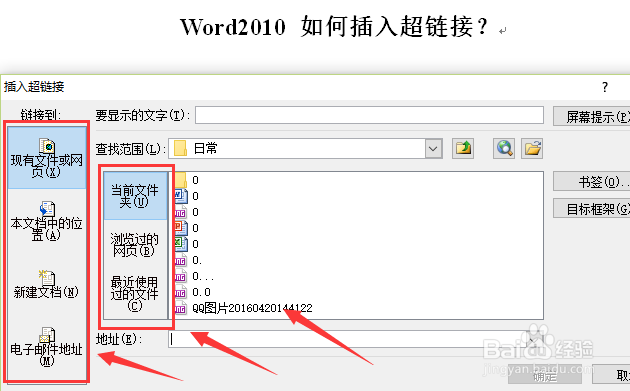The height and width of the screenshot is (391, 630).
Task: Select file named "0.0" in the list
Action: click(x=192, y=292)
